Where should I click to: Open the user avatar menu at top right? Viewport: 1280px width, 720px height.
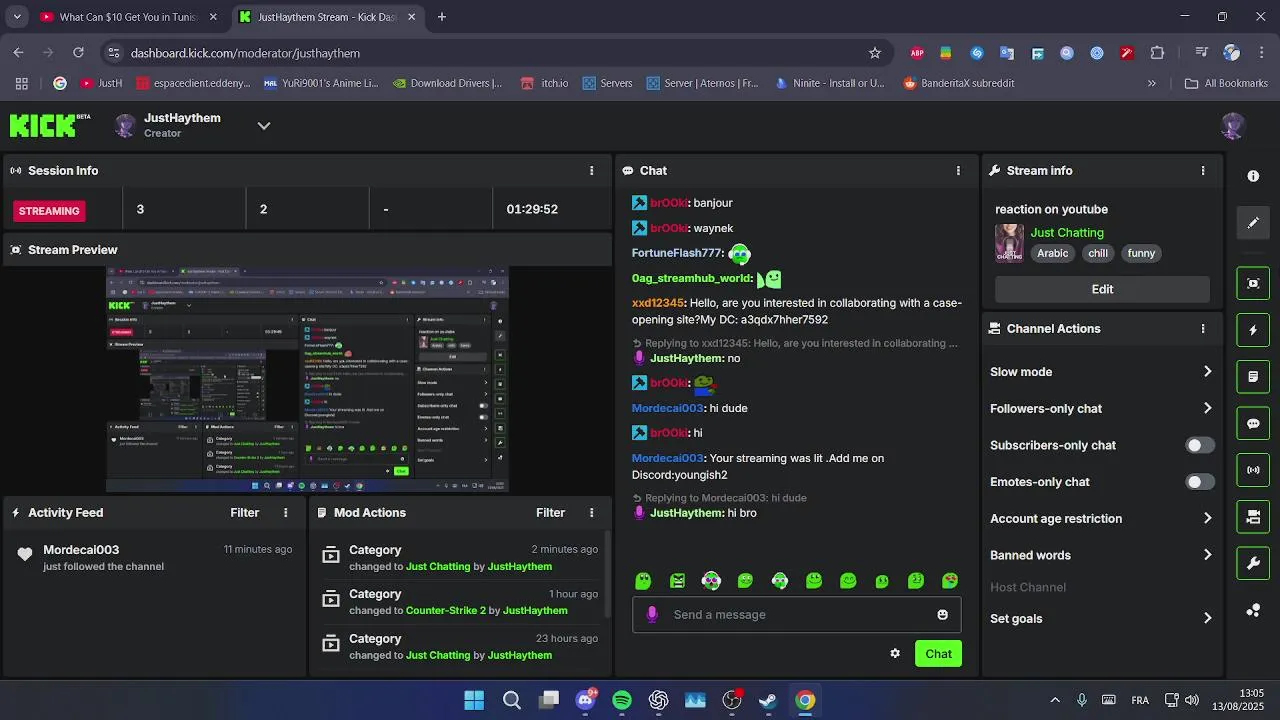[x=1232, y=125]
